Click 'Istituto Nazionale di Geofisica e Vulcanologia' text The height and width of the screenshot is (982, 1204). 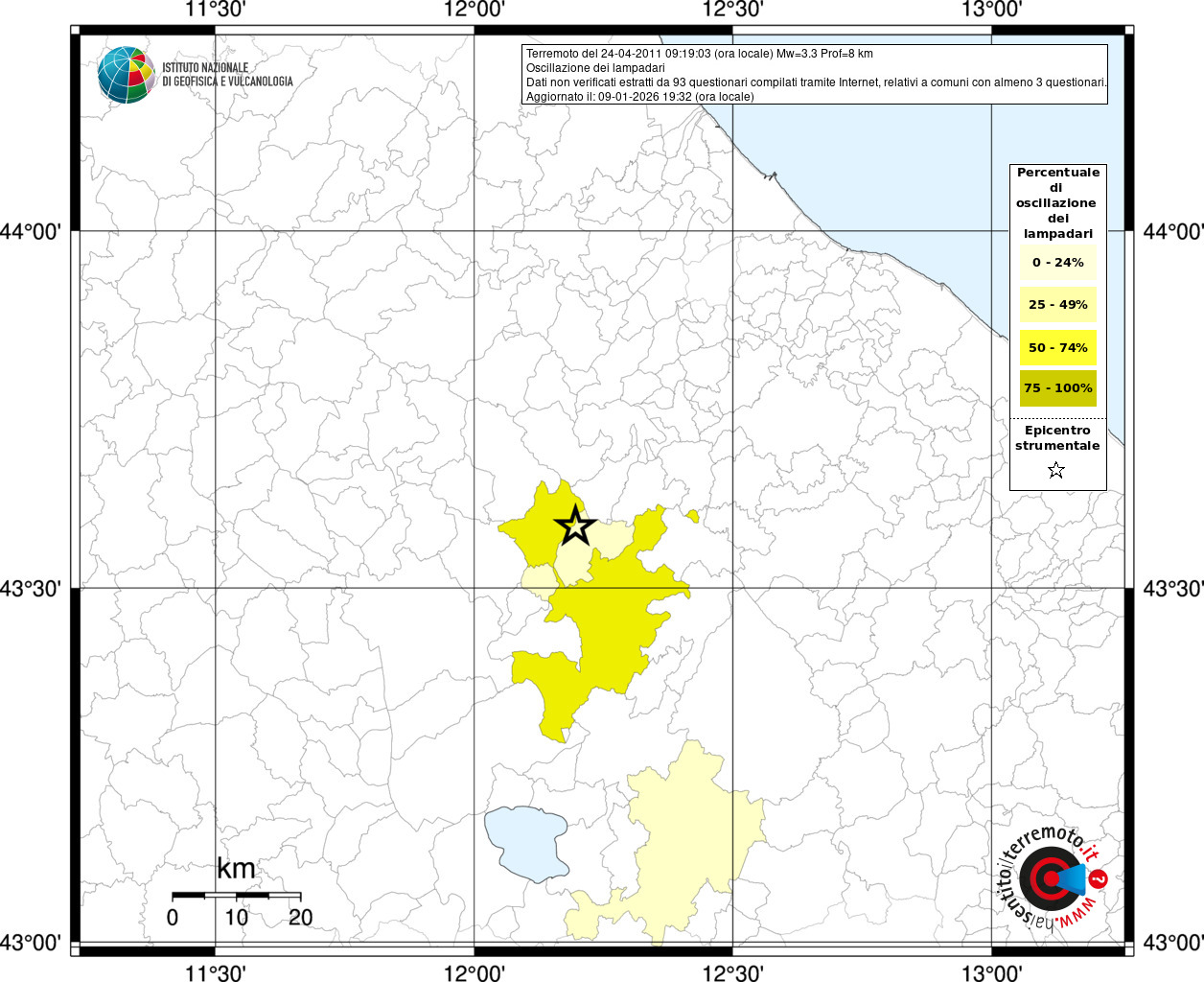click(x=227, y=75)
